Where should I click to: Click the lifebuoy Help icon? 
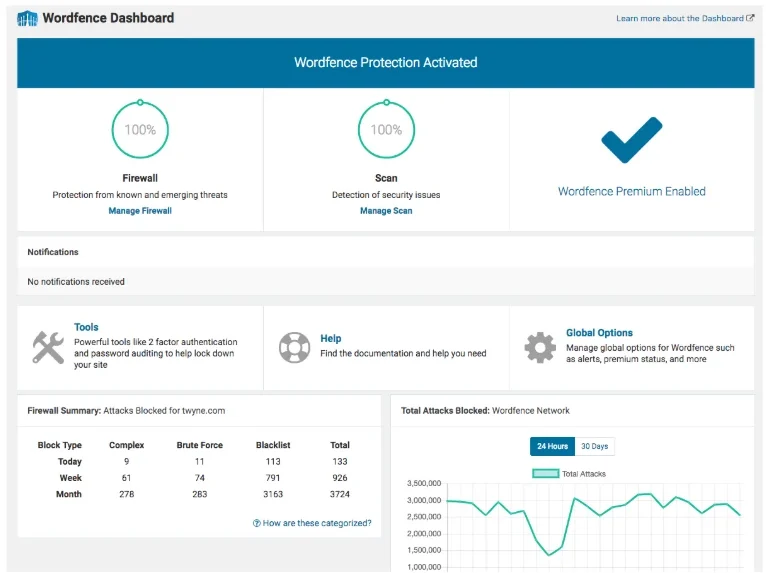pyautogui.click(x=294, y=347)
